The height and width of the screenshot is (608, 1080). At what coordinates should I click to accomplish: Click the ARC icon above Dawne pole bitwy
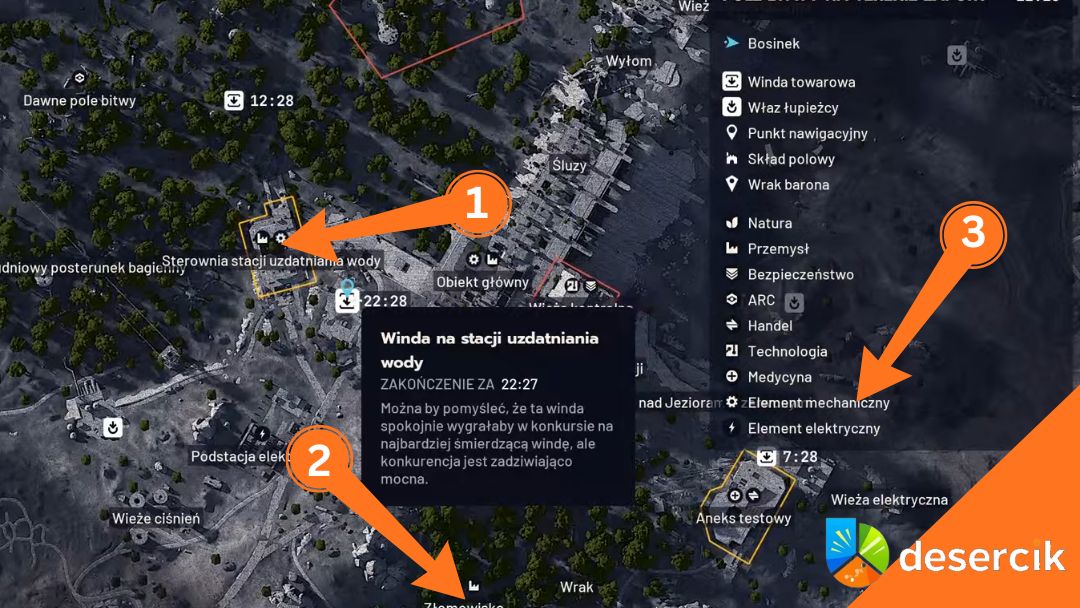click(x=79, y=77)
